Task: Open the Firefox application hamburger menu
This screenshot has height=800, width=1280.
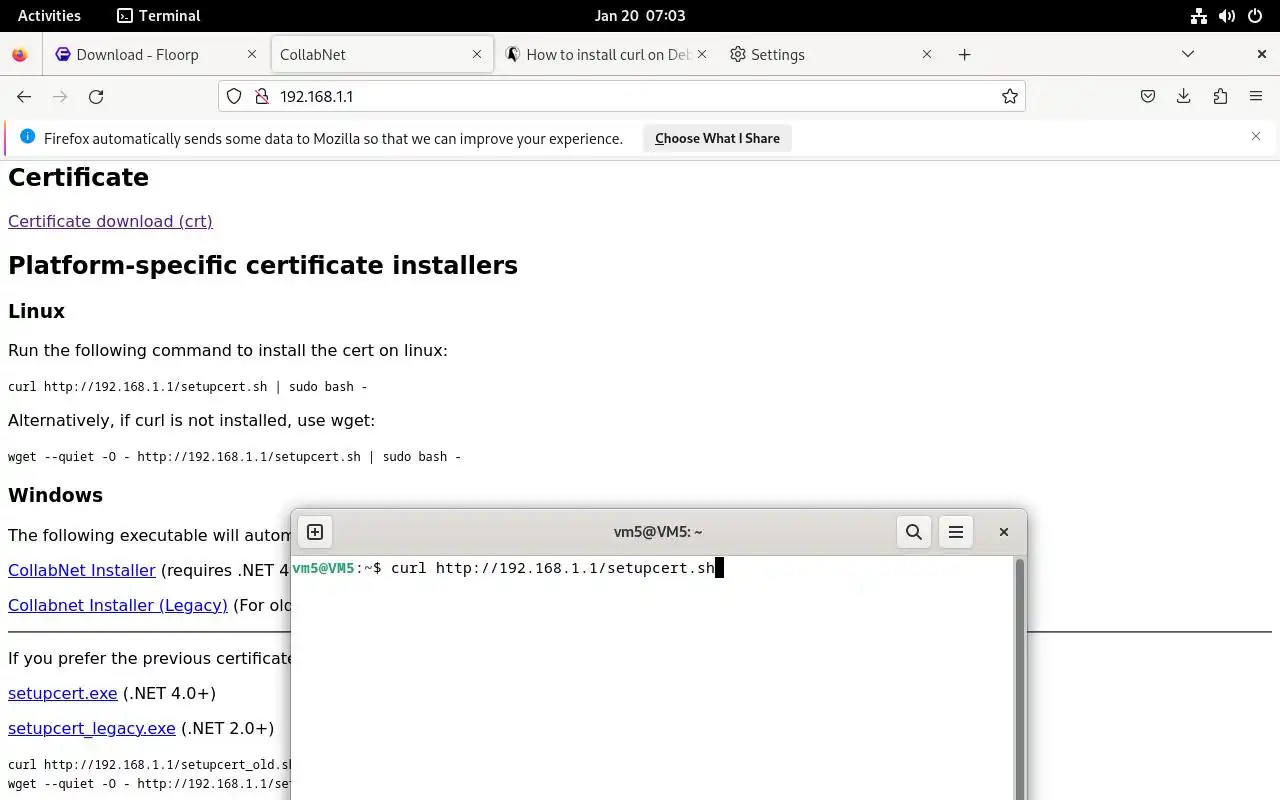Action: [x=1256, y=97]
